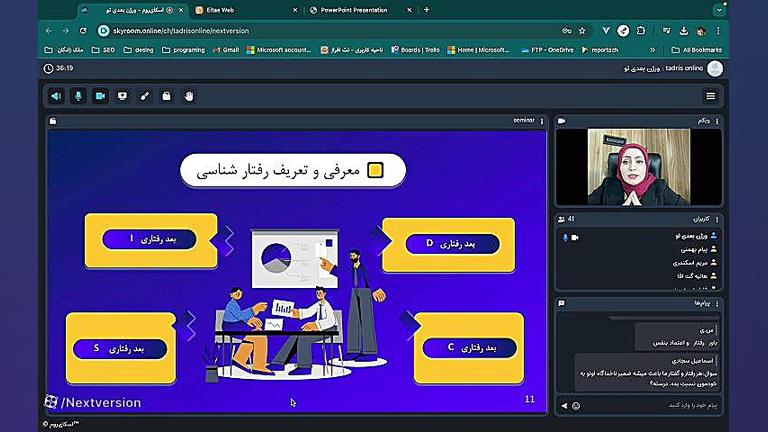This screenshot has width=768, height=432.
Task: Open the Boards | Trello bookmark
Action: (x=415, y=50)
